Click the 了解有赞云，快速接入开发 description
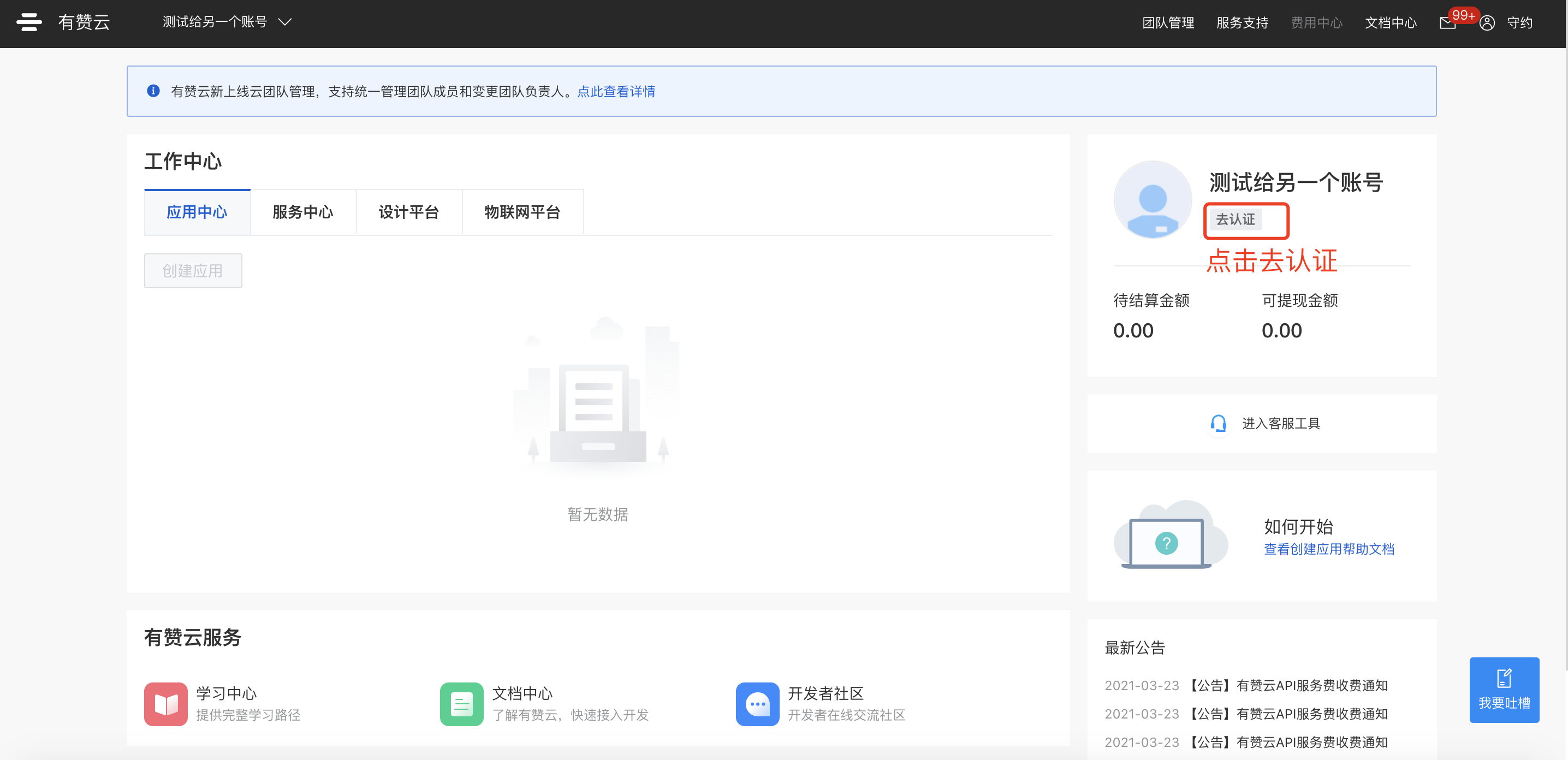Viewport: 1568px width, 760px height. coord(571,714)
